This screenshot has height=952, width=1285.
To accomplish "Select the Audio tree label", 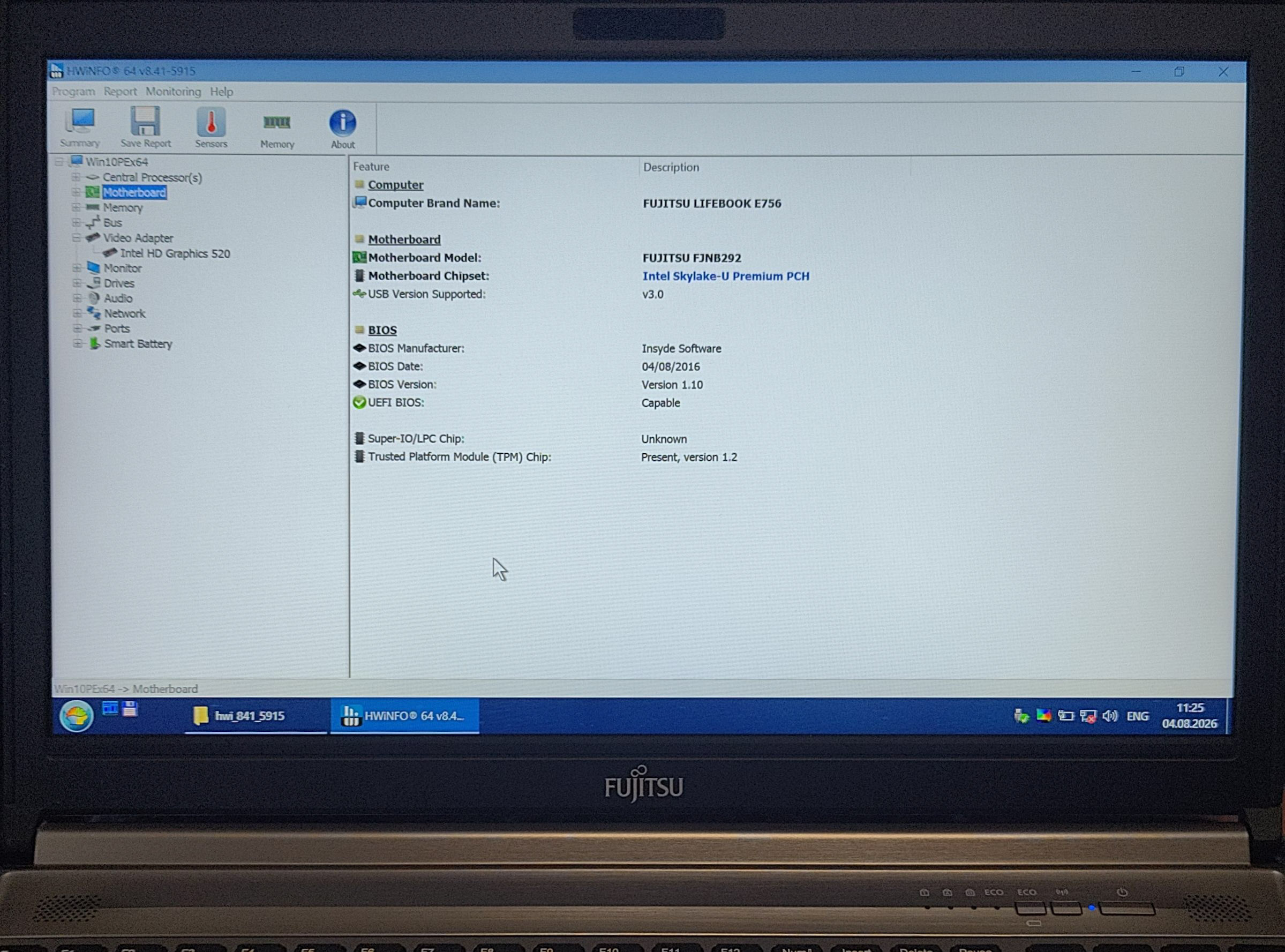I will pyautogui.click(x=118, y=298).
